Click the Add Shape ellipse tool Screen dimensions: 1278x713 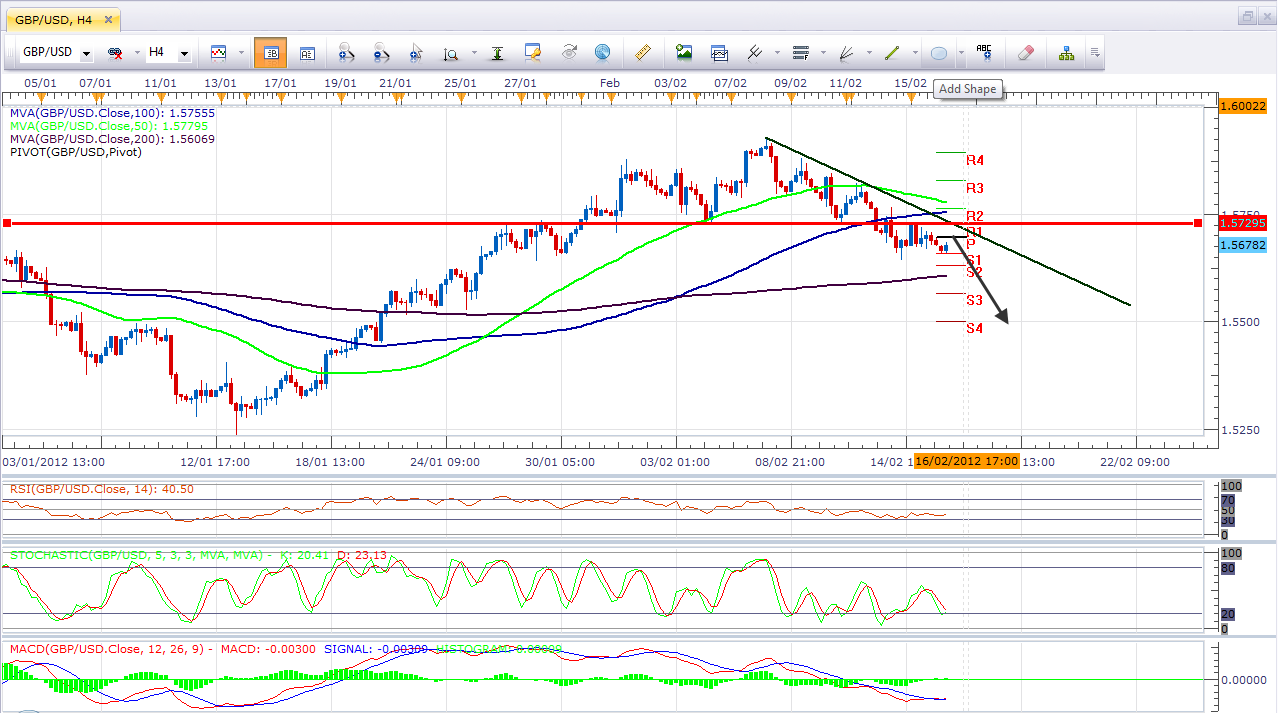(939, 52)
